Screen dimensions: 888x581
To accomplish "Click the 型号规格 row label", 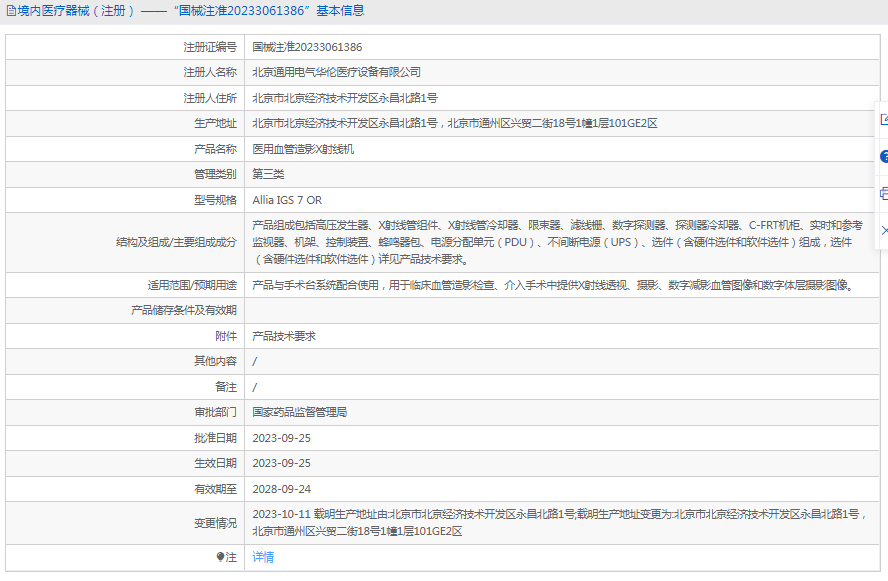I will (215, 200).
